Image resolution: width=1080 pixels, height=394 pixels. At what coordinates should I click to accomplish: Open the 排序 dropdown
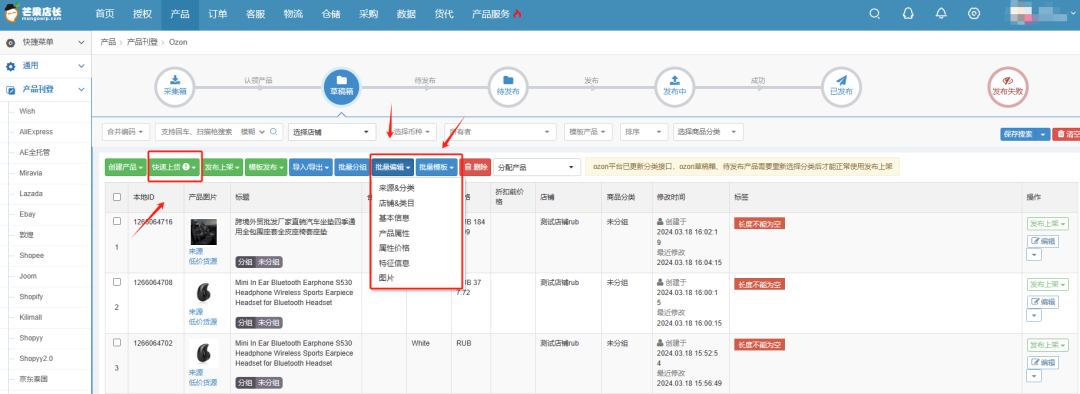[x=644, y=132]
